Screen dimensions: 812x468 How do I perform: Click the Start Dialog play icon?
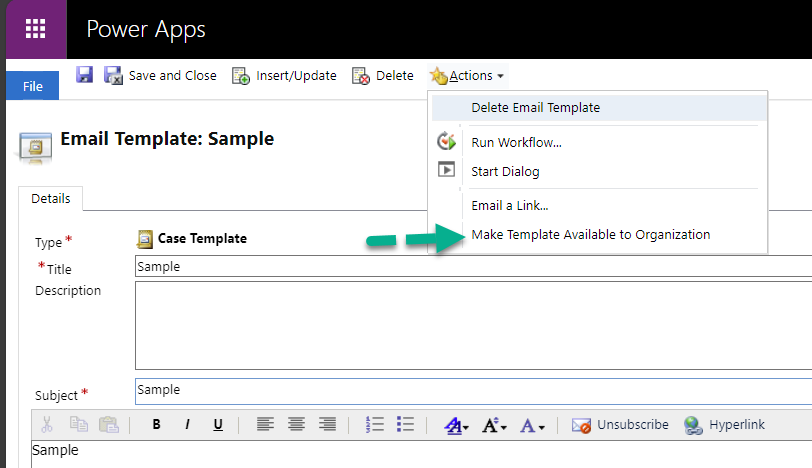(x=446, y=170)
